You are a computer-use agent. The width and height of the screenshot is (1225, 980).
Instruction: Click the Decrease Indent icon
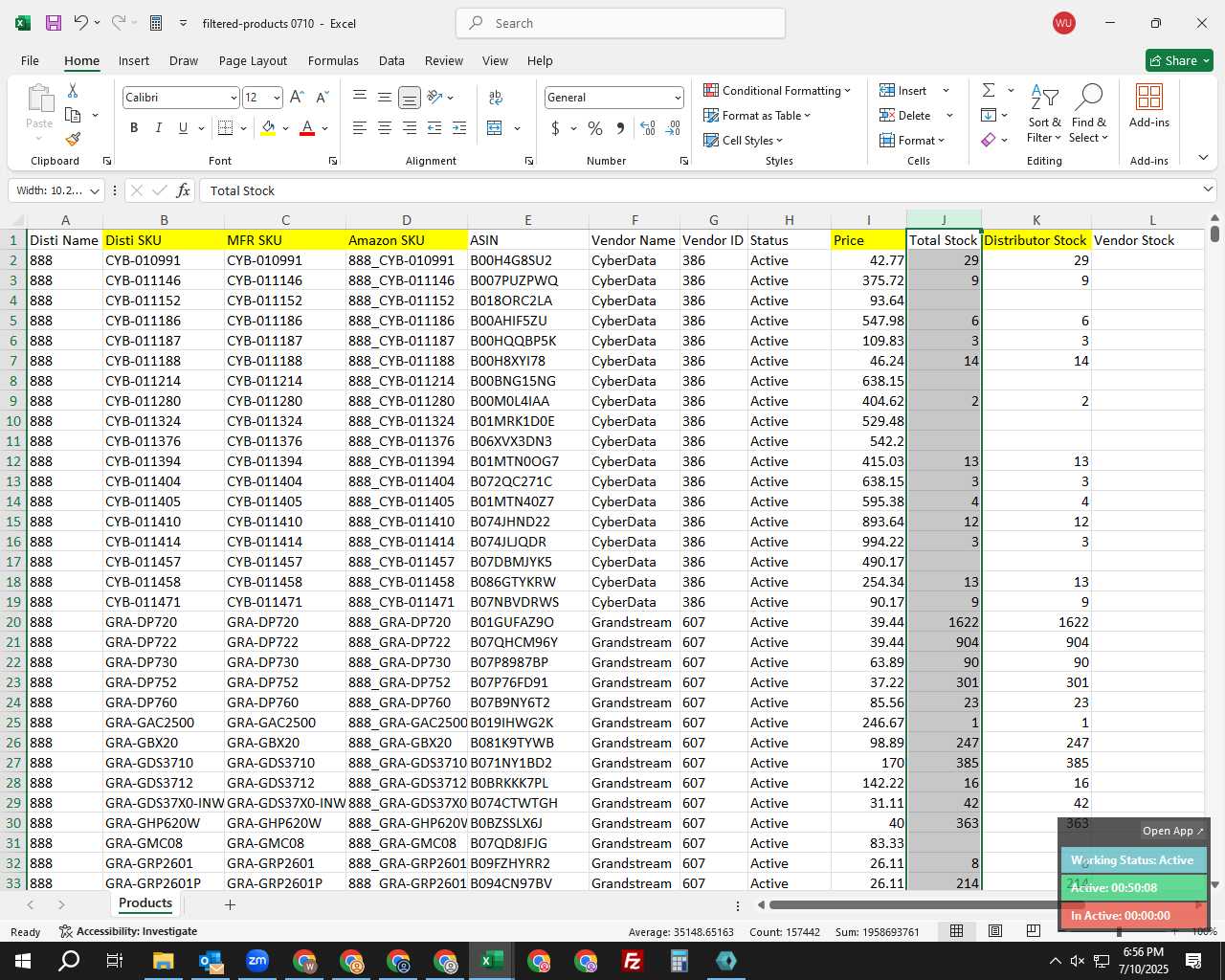point(434,128)
